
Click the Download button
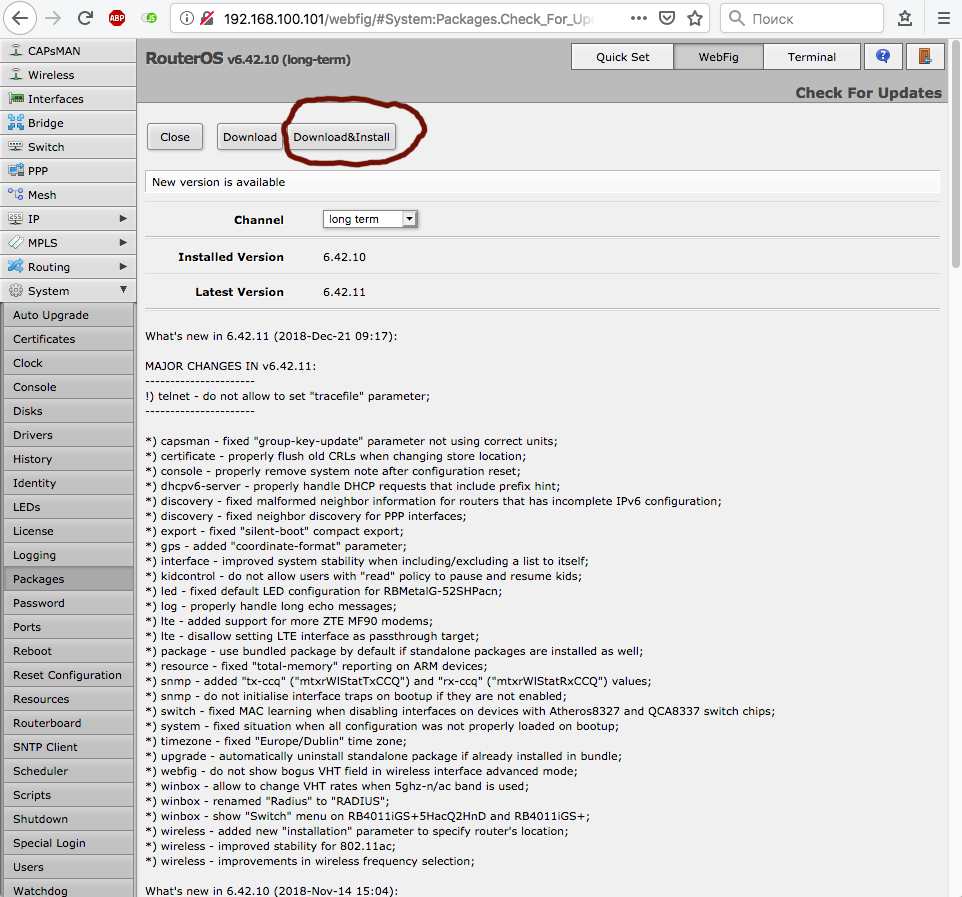250,137
